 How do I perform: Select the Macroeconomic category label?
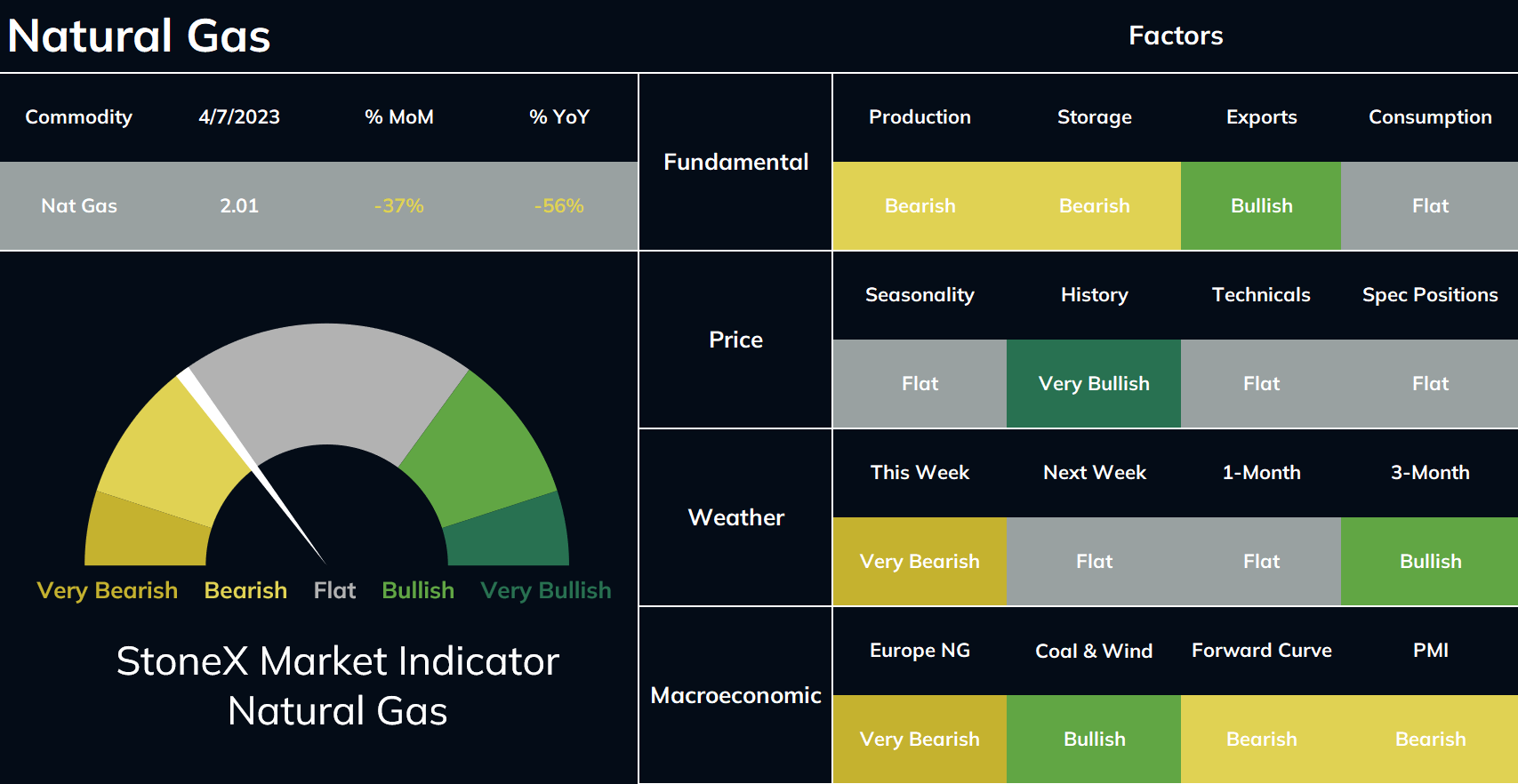coord(736,695)
